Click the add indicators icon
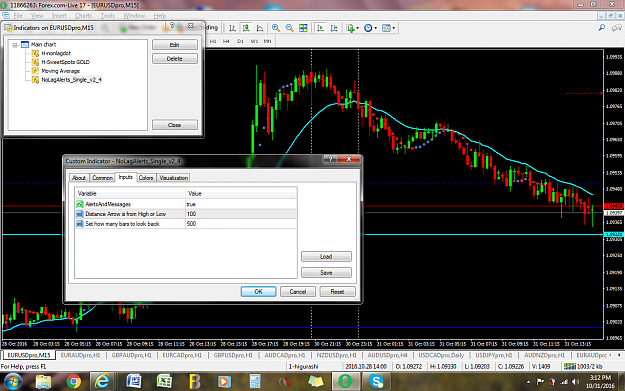This screenshot has width=625, height=391. (x=350, y=28)
